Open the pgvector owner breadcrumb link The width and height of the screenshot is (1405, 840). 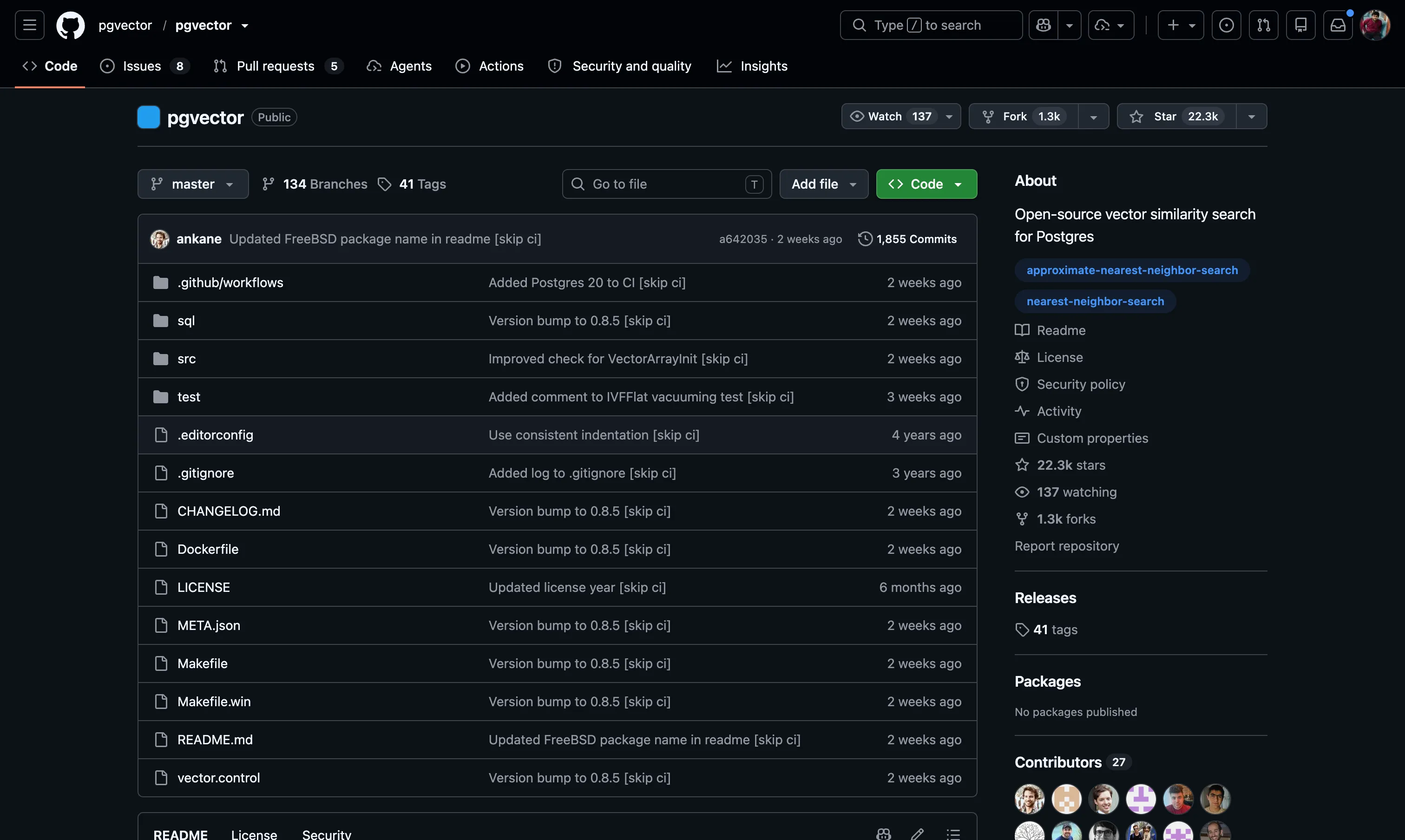click(125, 25)
